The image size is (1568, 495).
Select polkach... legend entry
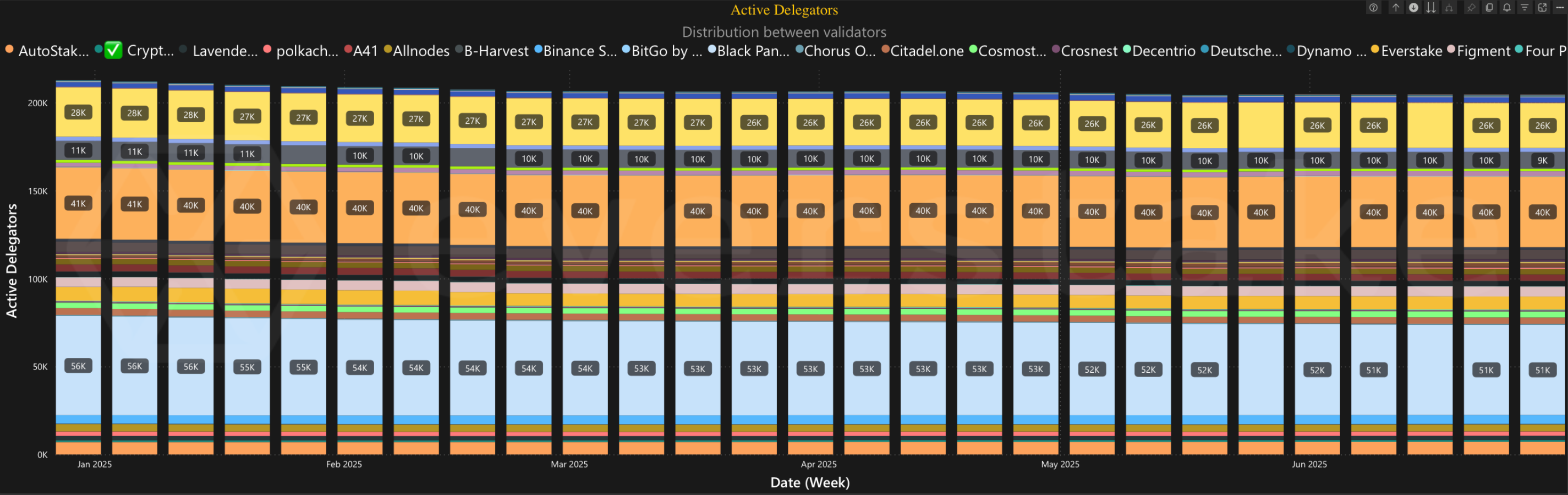[x=300, y=51]
